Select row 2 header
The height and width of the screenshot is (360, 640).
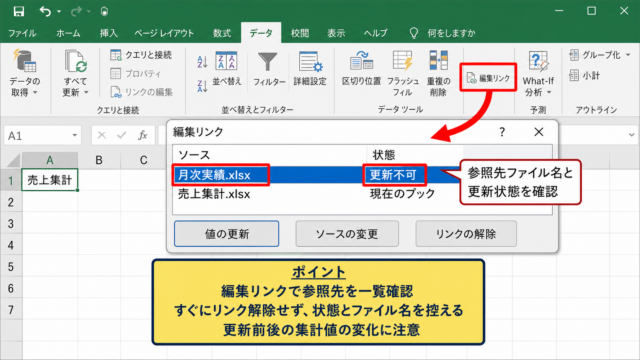pyautogui.click(x=11, y=202)
